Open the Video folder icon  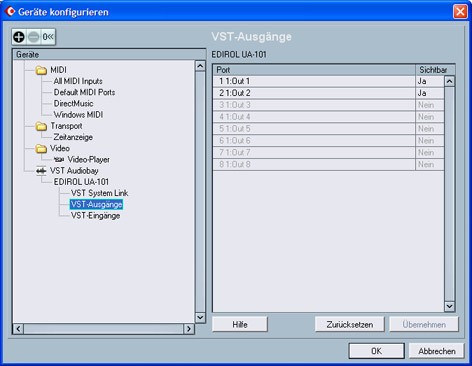coord(41,149)
